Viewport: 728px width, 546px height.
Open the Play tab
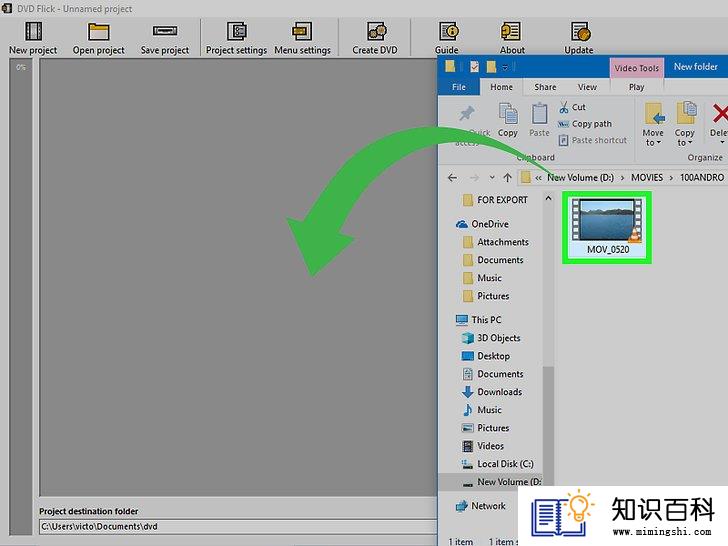coord(637,87)
